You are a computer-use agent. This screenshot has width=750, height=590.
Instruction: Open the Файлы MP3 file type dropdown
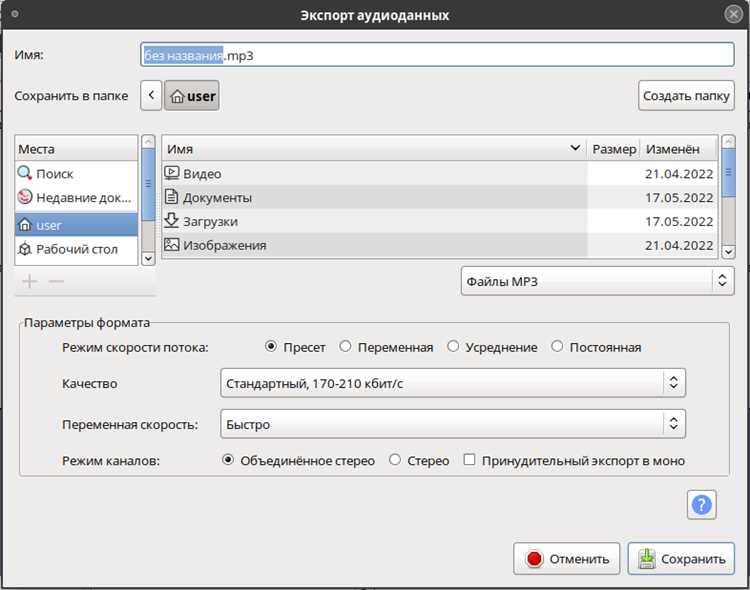597,281
